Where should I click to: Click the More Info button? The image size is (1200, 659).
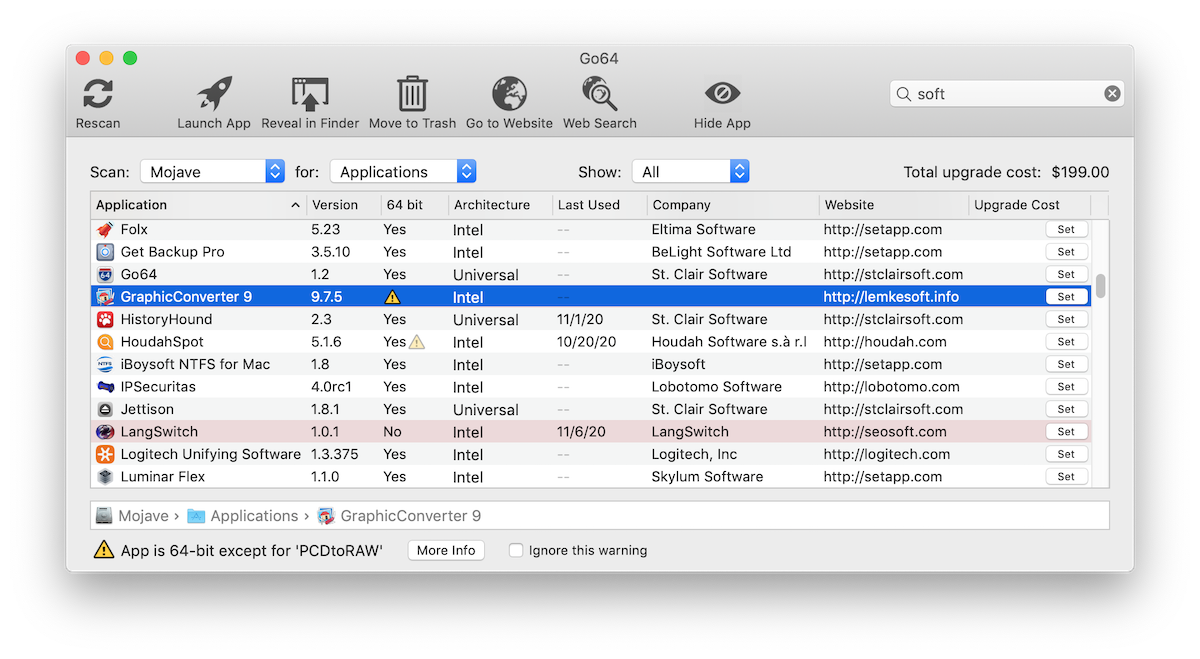(446, 550)
